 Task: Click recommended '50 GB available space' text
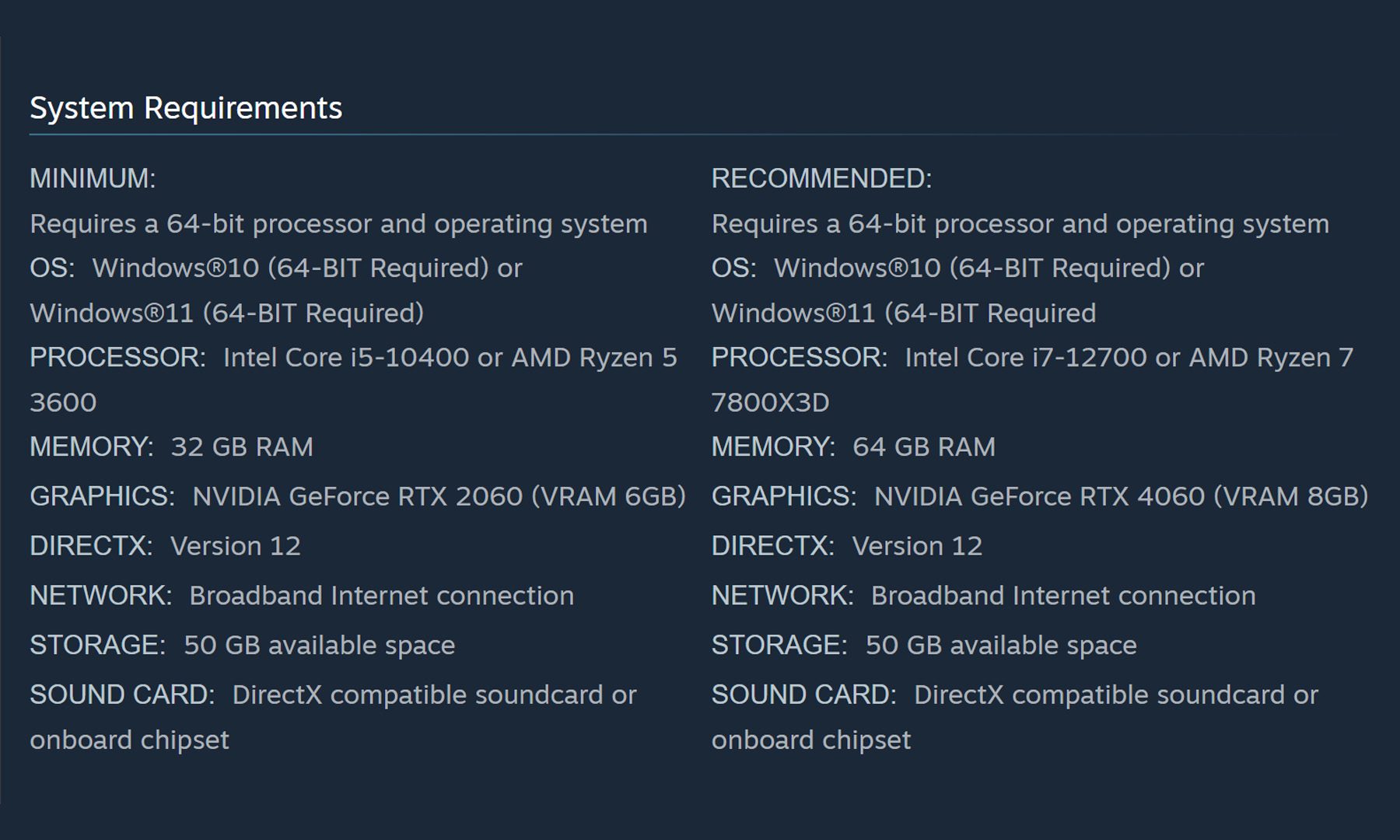tap(1002, 646)
